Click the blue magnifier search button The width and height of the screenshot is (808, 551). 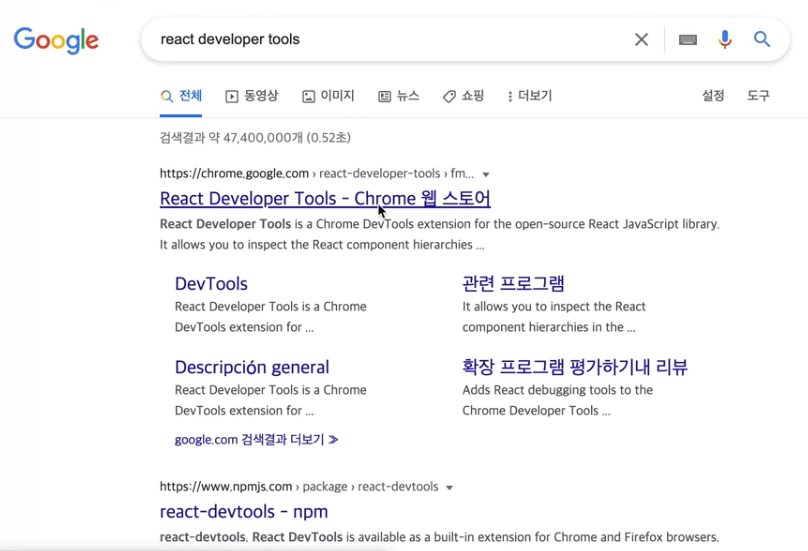pos(762,39)
